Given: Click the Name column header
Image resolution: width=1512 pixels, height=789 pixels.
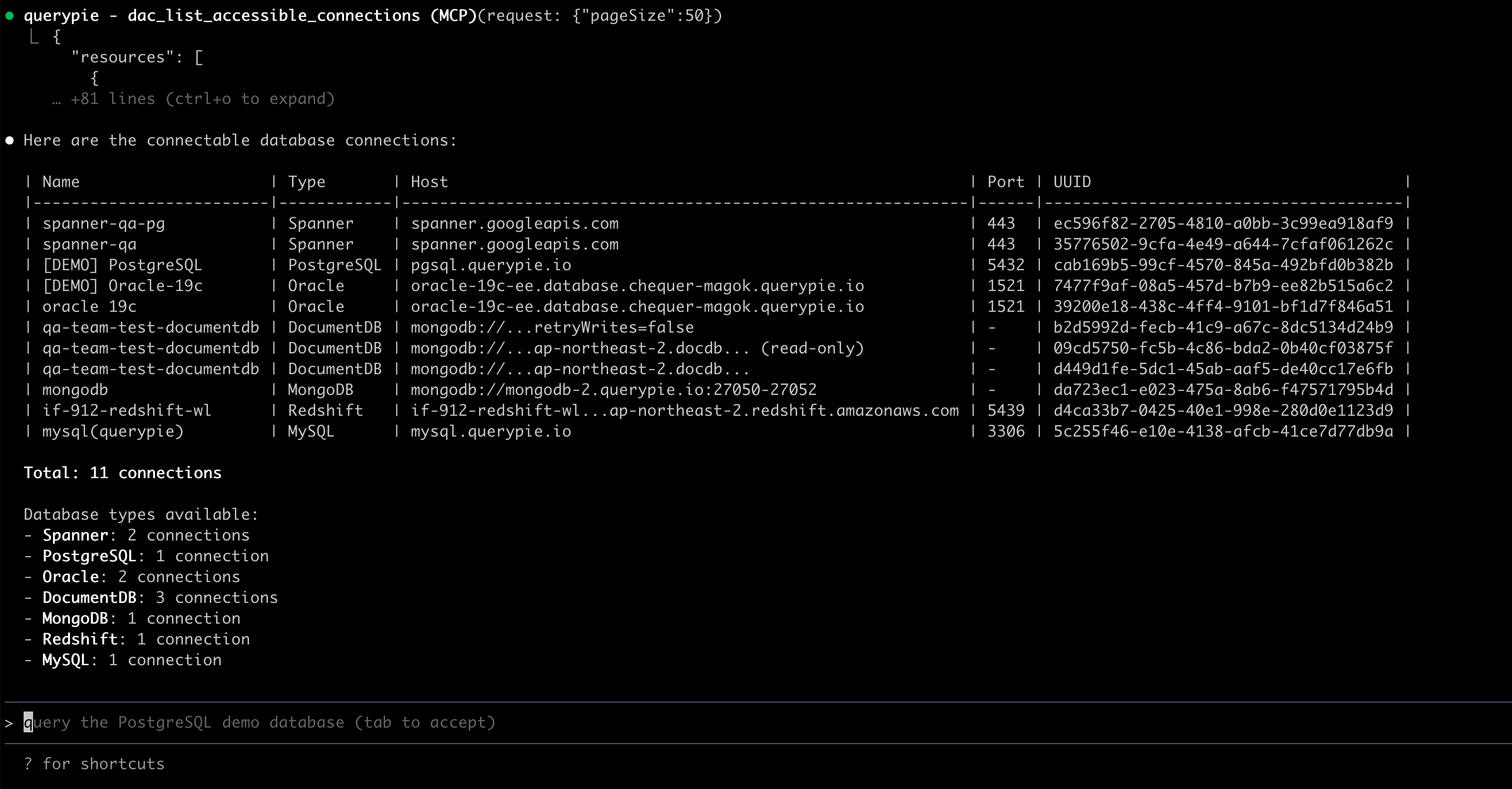Looking at the screenshot, I should pos(60,182).
